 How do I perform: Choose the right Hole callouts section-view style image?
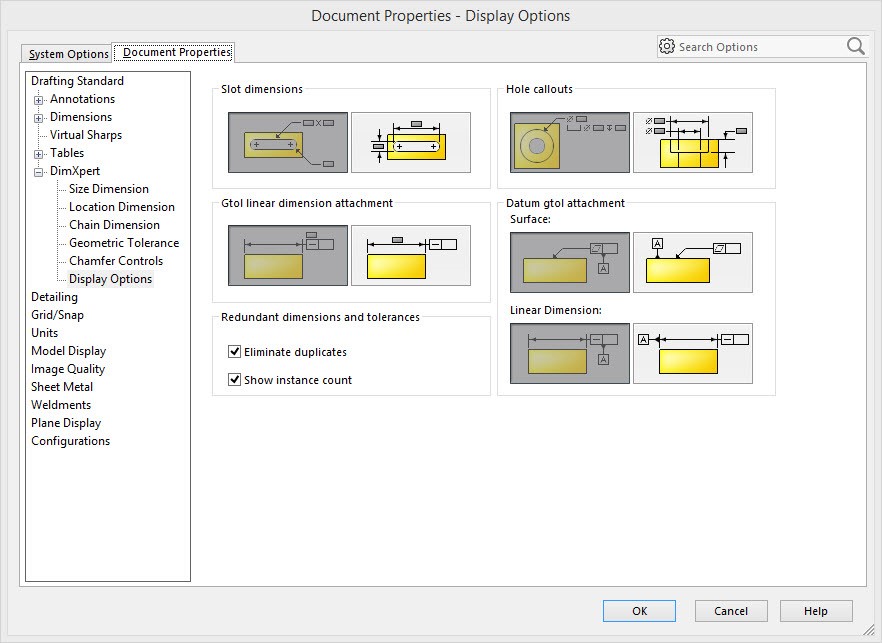click(x=693, y=142)
